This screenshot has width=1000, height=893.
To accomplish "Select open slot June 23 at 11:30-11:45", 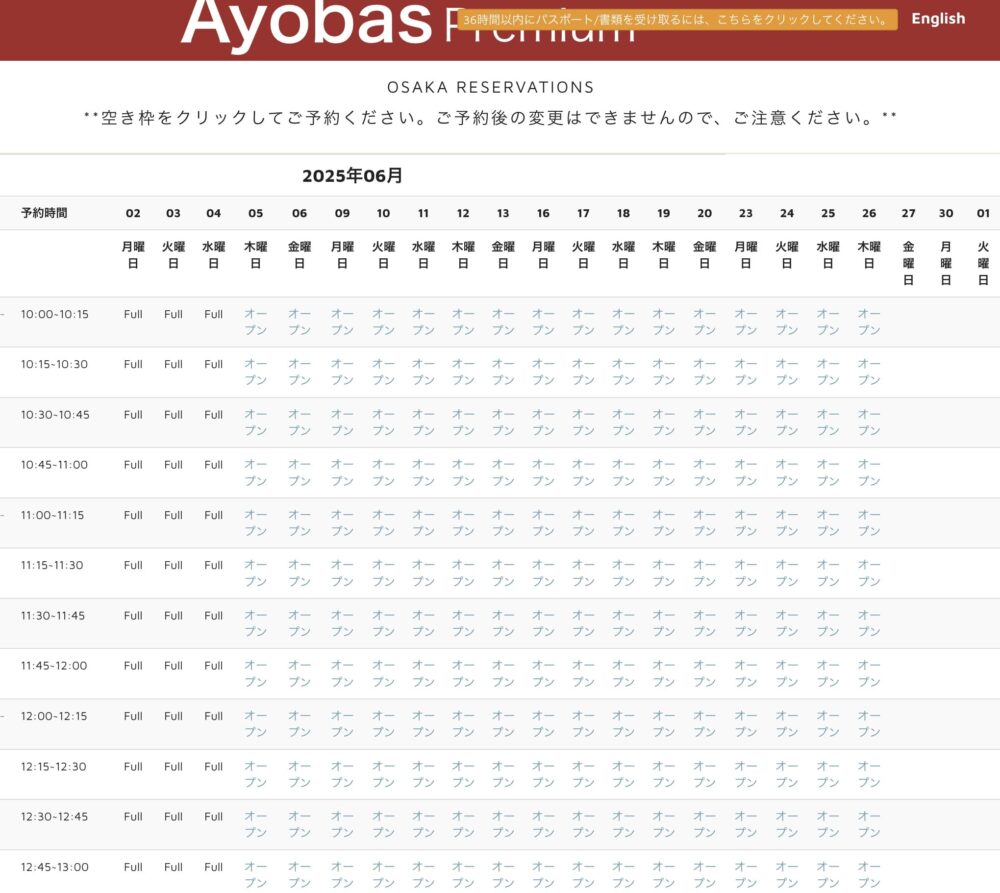I will click(x=746, y=624).
